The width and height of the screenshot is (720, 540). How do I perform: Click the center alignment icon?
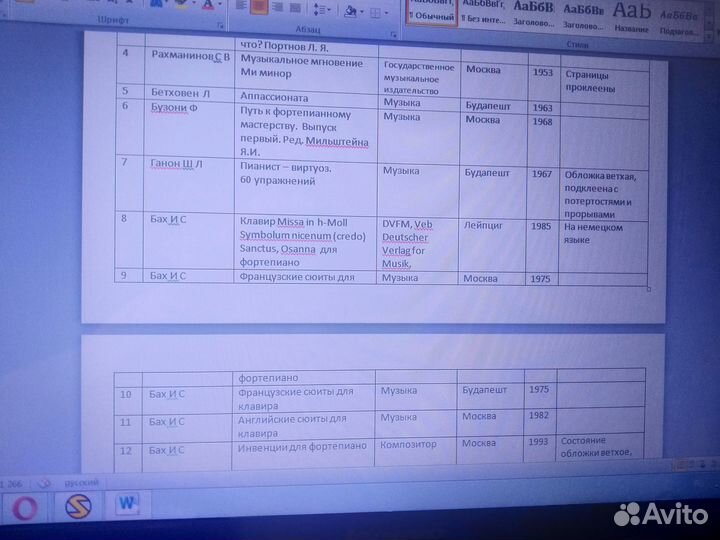click(x=257, y=7)
